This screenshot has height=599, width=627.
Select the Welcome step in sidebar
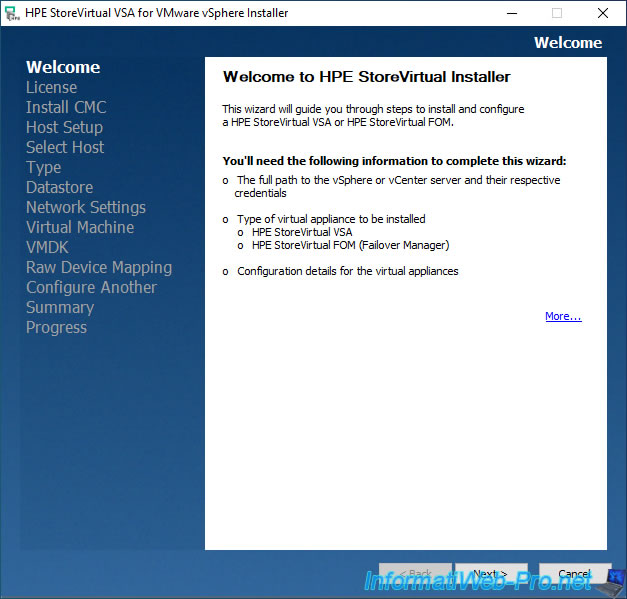pyautogui.click(x=63, y=67)
